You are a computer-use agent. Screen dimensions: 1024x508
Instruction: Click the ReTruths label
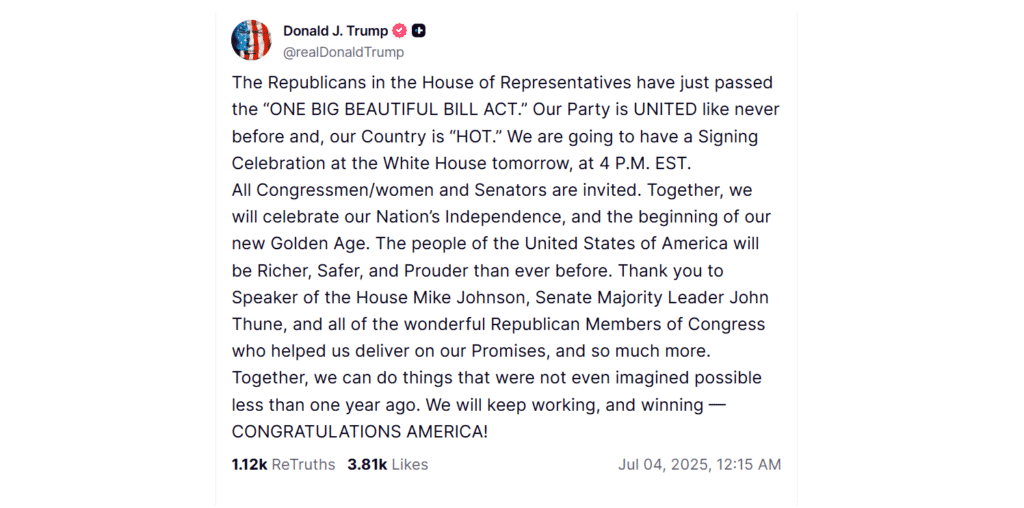point(304,464)
